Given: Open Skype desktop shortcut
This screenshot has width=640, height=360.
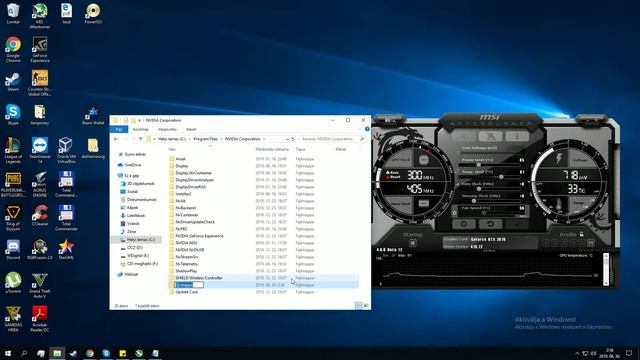Looking at the screenshot, I should pyautogui.click(x=13, y=115).
